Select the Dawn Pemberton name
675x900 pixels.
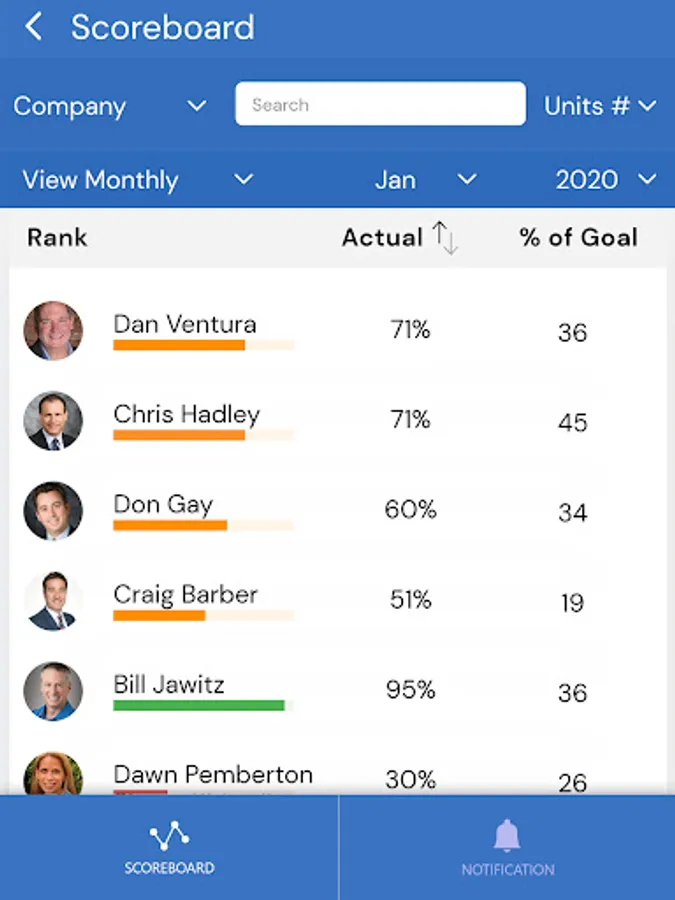[213, 774]
